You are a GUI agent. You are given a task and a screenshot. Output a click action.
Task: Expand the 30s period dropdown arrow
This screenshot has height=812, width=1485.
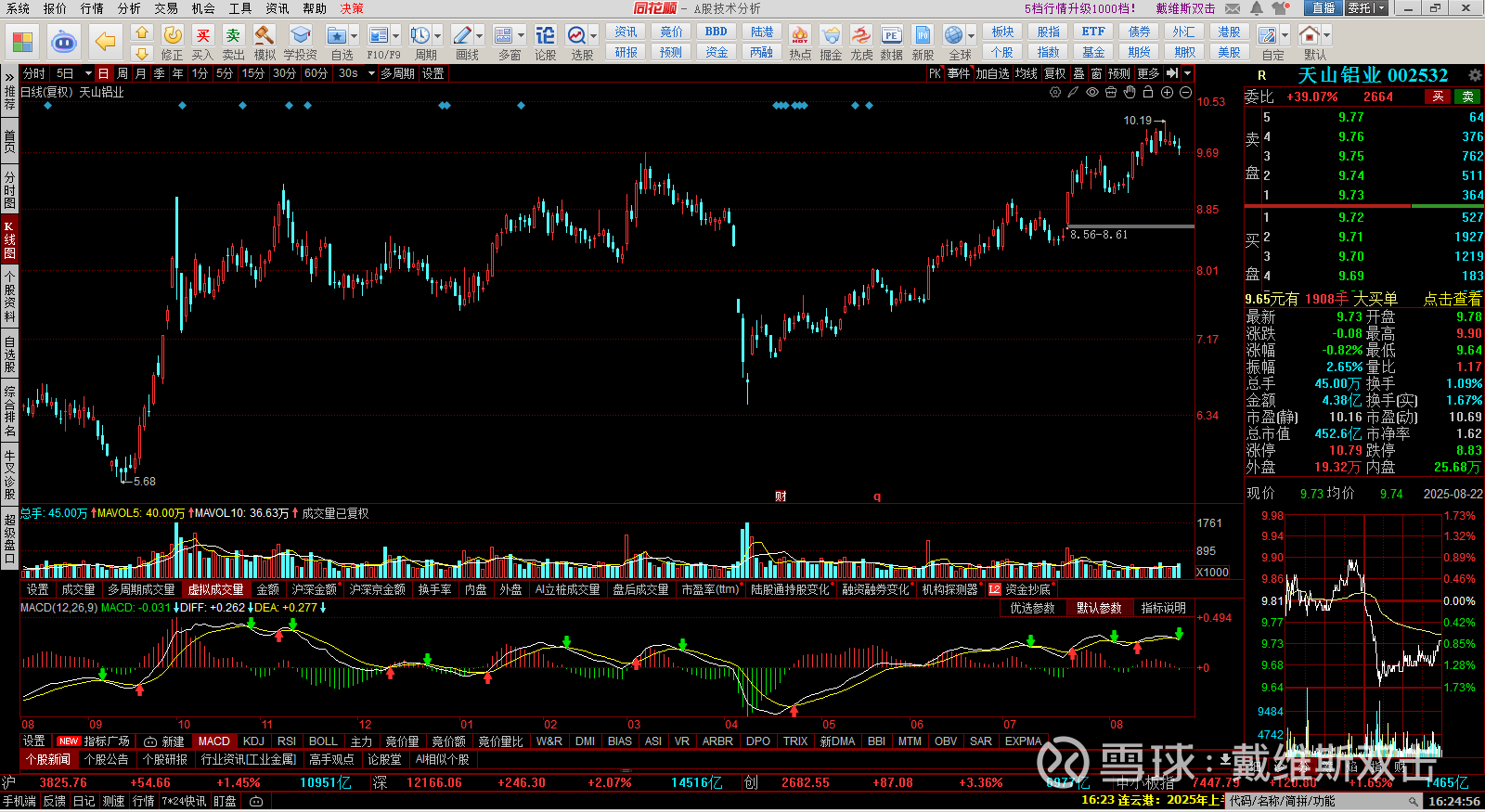pyautogui.click(x=371, y=73)
